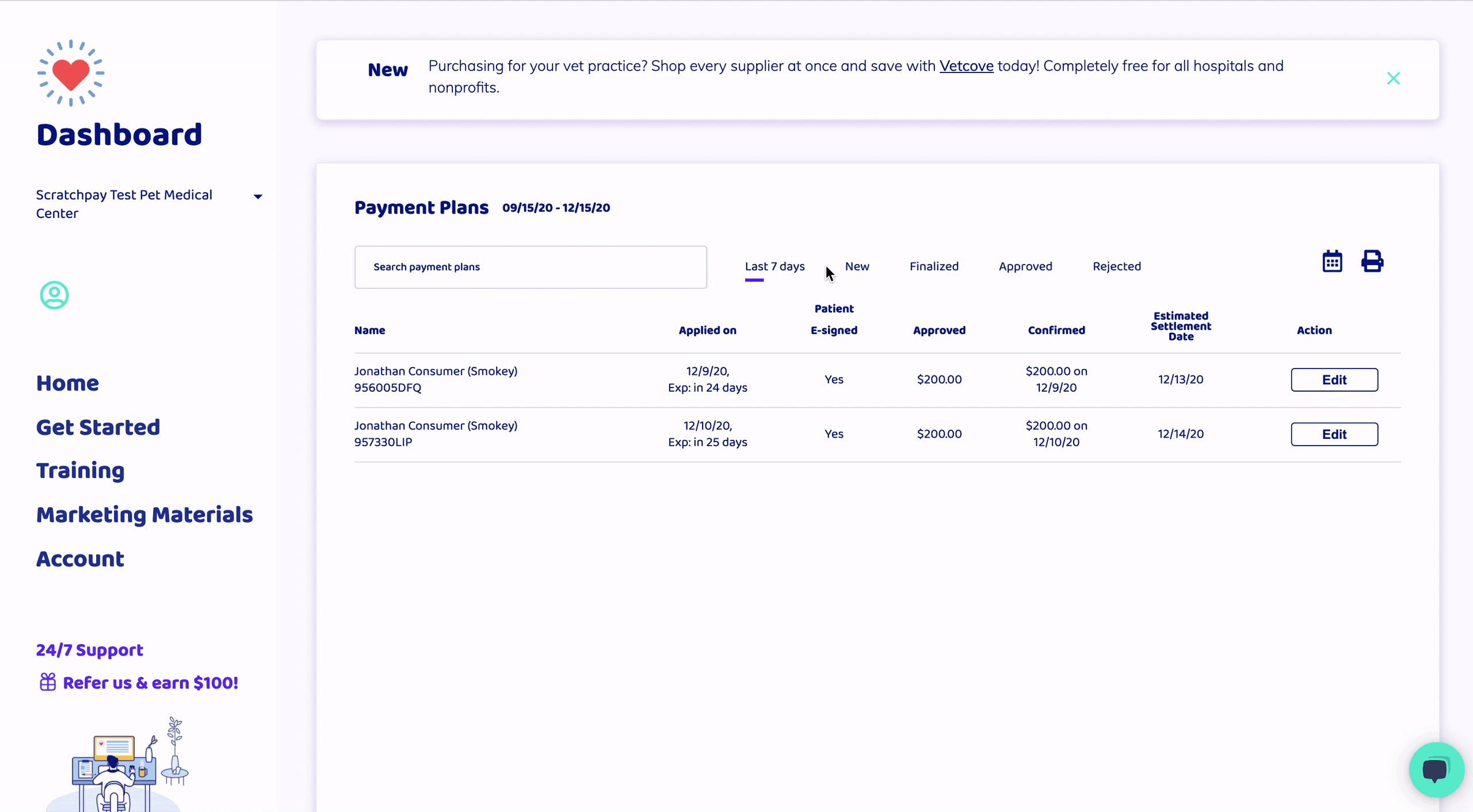Screen dimensions: 1473x812
Task: Click the Approved column header
Action: [939, 330]
